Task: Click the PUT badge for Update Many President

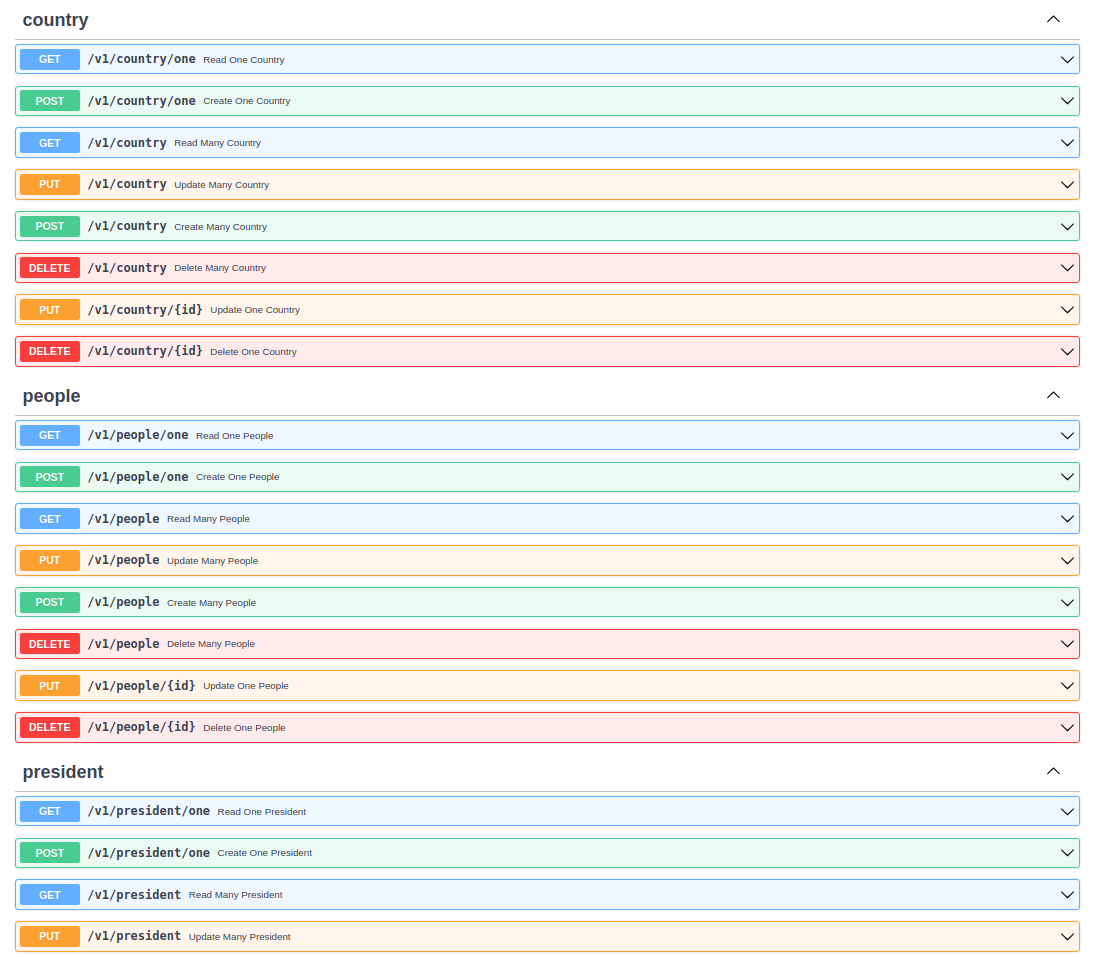Action: [50, 936]
